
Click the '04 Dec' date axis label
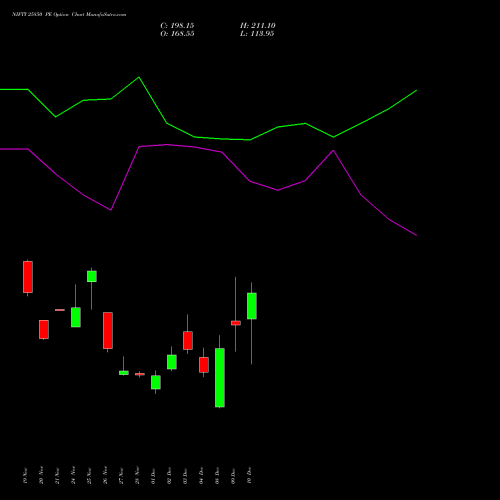(x=202, y=476)
